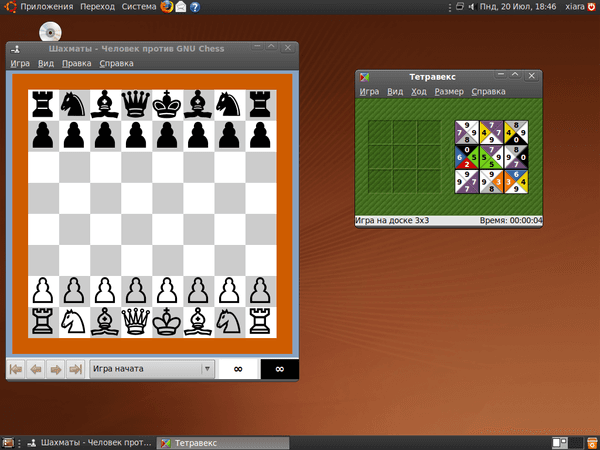Click the black queen on d8
600x450 pixels.
(136, 105)
